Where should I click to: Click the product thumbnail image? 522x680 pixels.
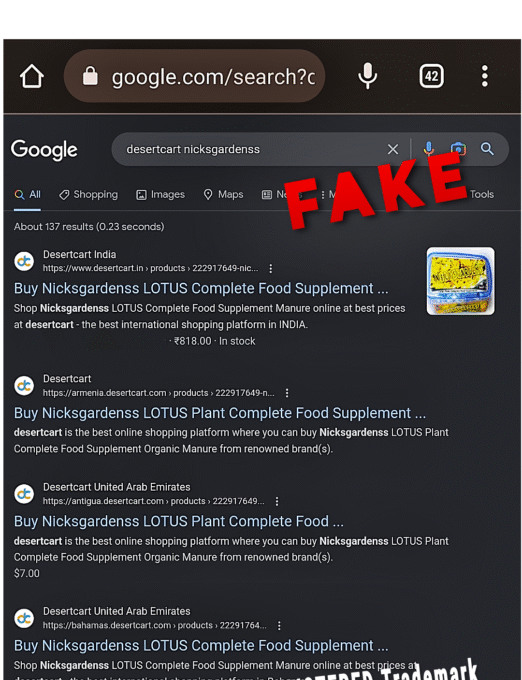(x=460, y=281)
